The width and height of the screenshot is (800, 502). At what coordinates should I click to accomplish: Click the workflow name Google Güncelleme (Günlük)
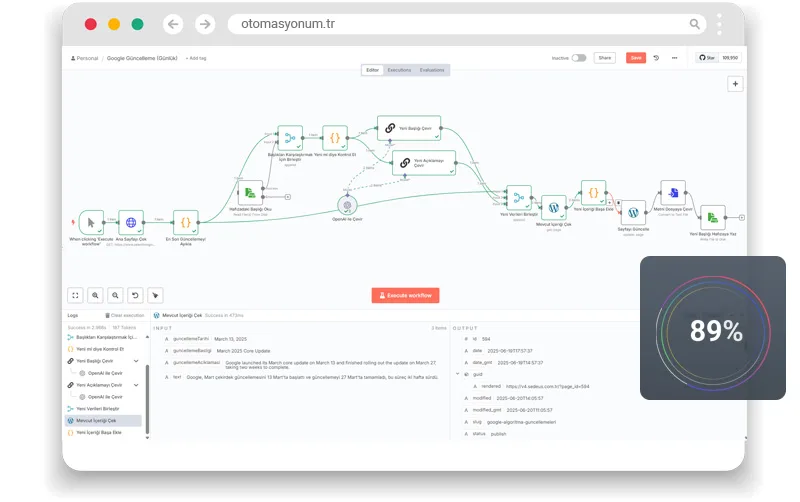point(142,58)
